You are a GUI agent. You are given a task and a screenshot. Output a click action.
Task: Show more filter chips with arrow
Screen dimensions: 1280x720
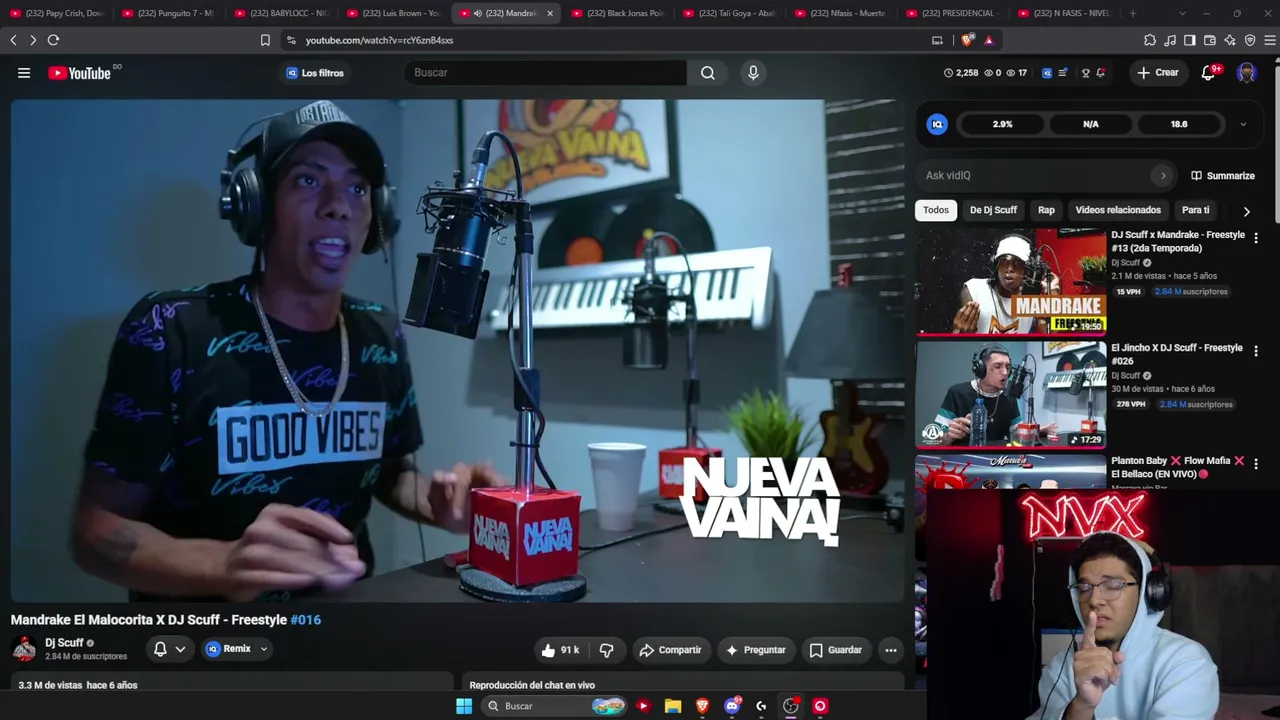coord(1246,211)
